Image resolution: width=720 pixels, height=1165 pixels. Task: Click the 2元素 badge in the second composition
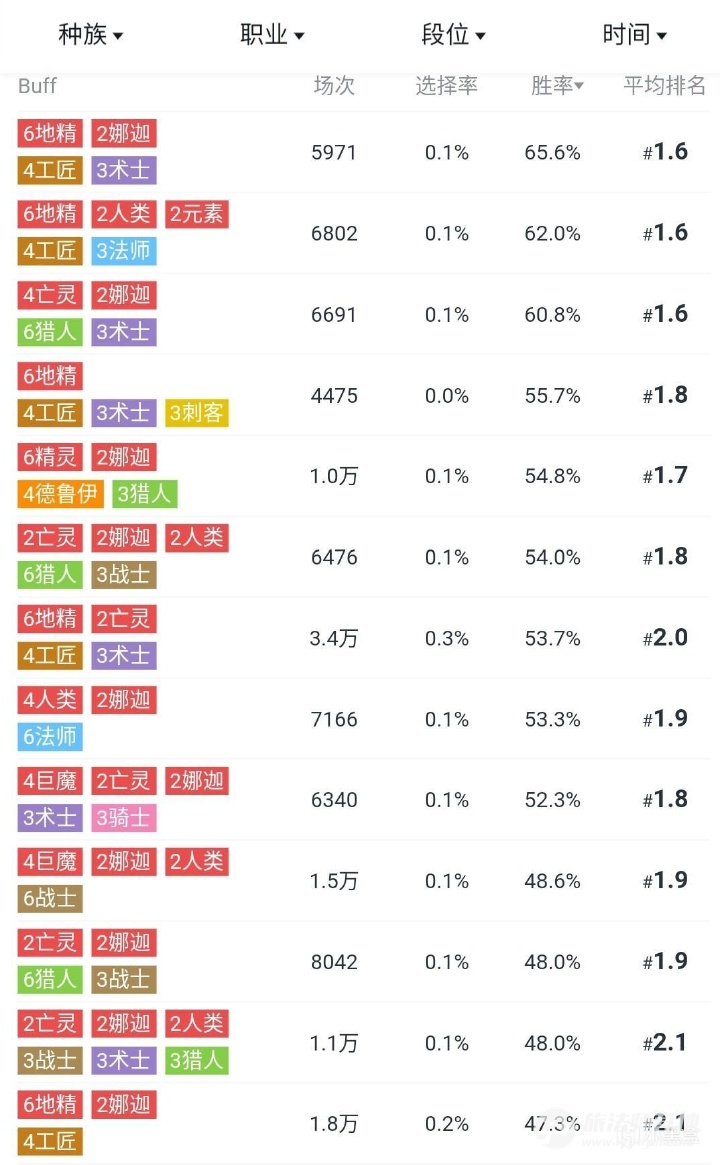[x=197, y=214]
